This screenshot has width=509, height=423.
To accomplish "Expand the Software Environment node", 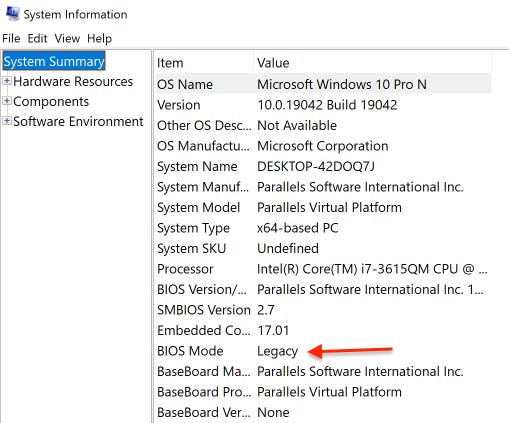I will (x=7, y=121).
